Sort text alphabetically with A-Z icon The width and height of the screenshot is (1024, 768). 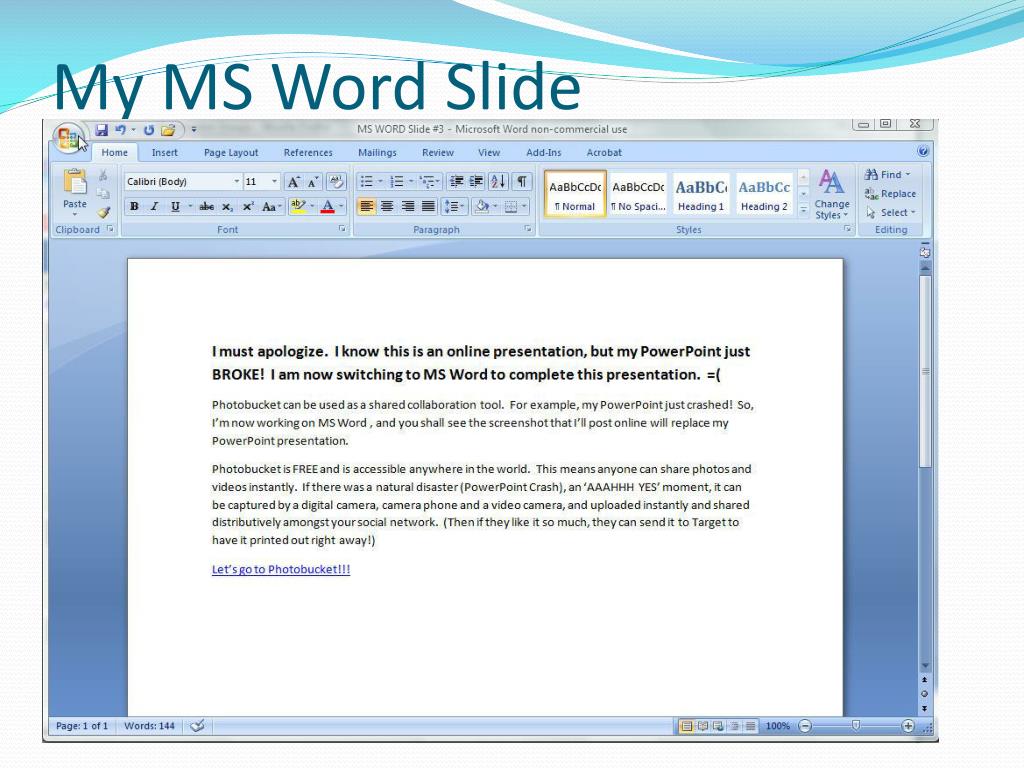coord(498,182)
